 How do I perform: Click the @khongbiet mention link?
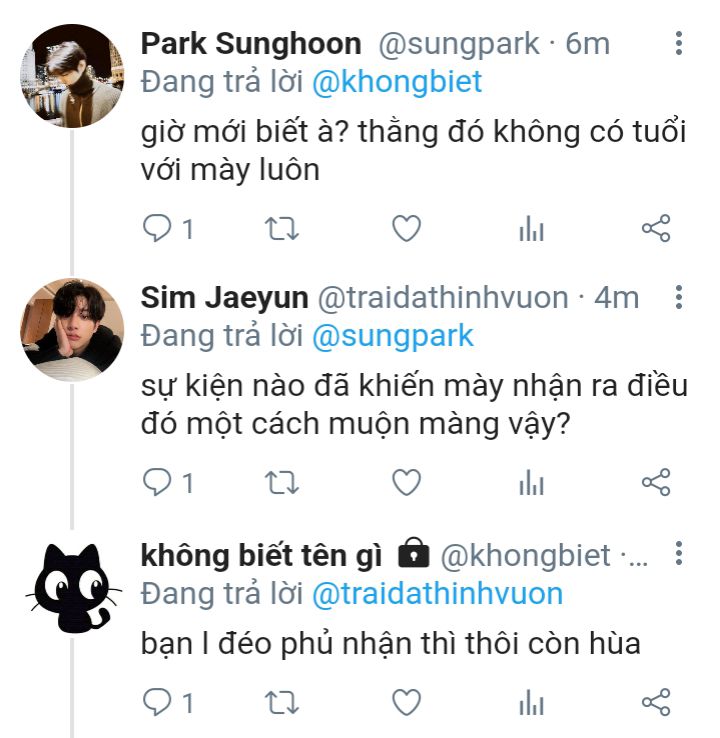pyautogui.click(x=397, y=82)
